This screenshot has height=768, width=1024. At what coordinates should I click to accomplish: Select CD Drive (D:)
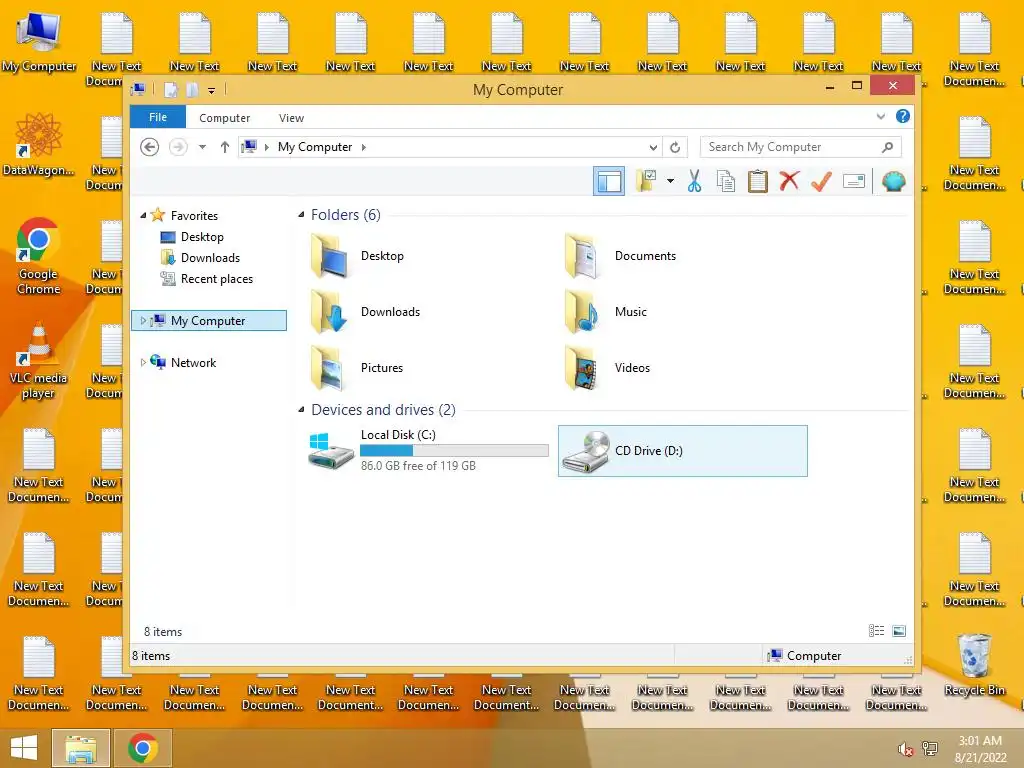[x=682, y=451]
